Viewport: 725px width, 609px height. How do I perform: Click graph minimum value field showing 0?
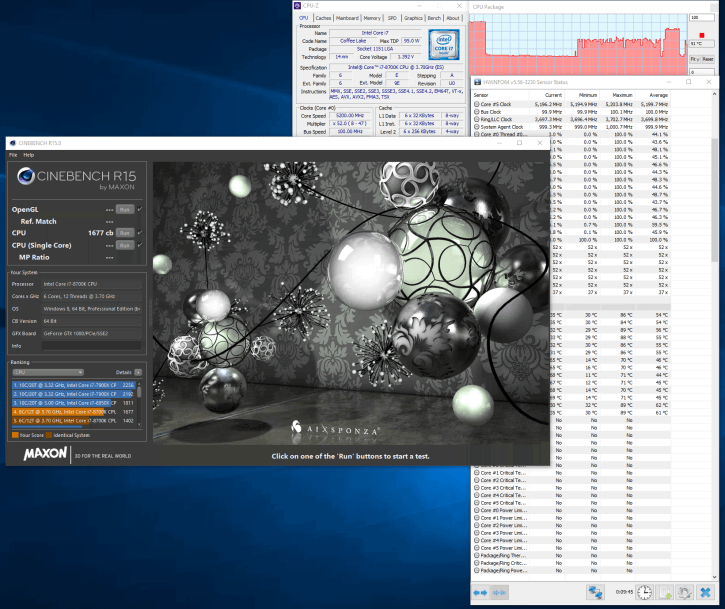701,72
